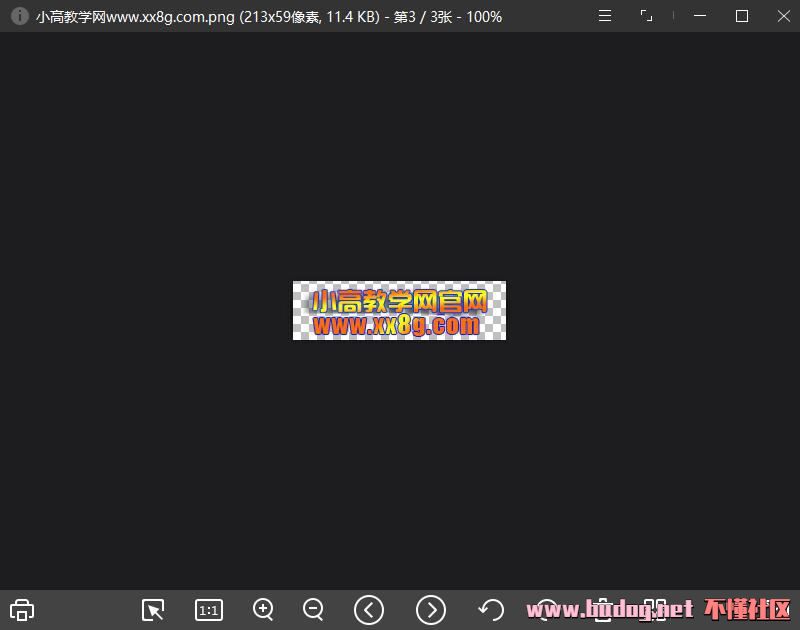800x630 pixels.
Task: Open the hamburger menu in the title bar
Action: click(605, 16)
